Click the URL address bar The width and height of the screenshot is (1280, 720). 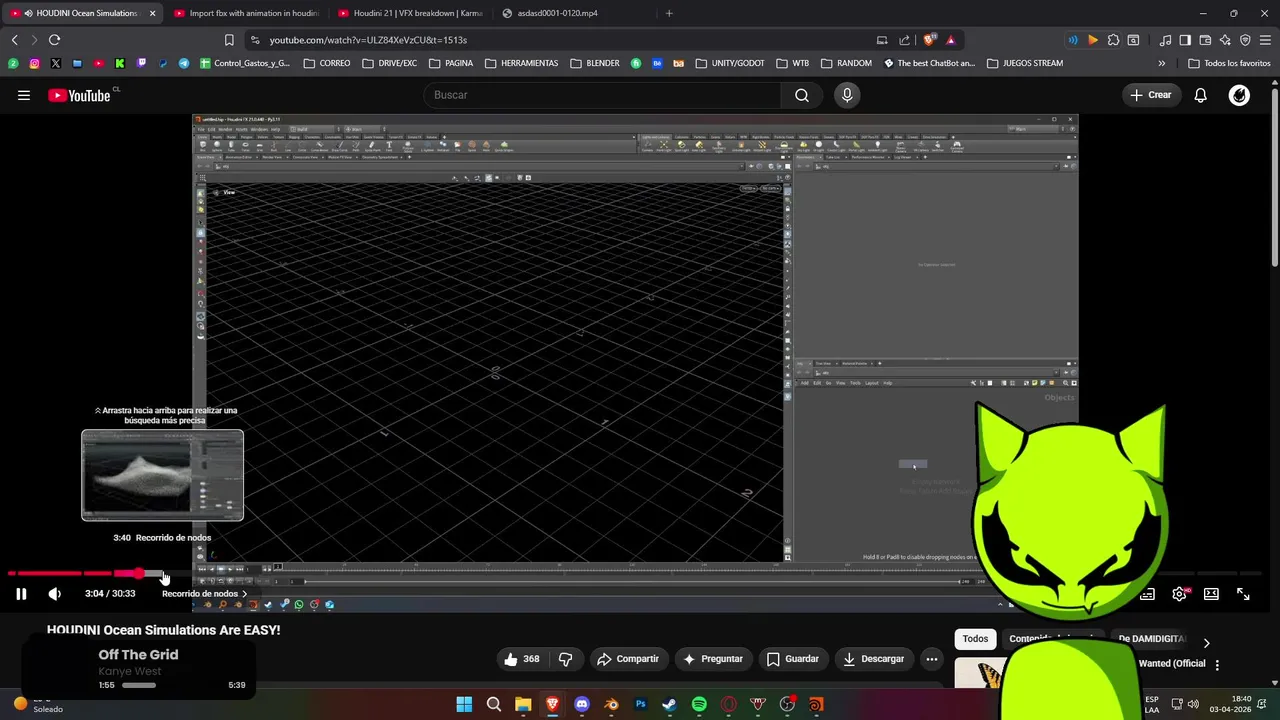pyautogui.click(x=560, y=40)
